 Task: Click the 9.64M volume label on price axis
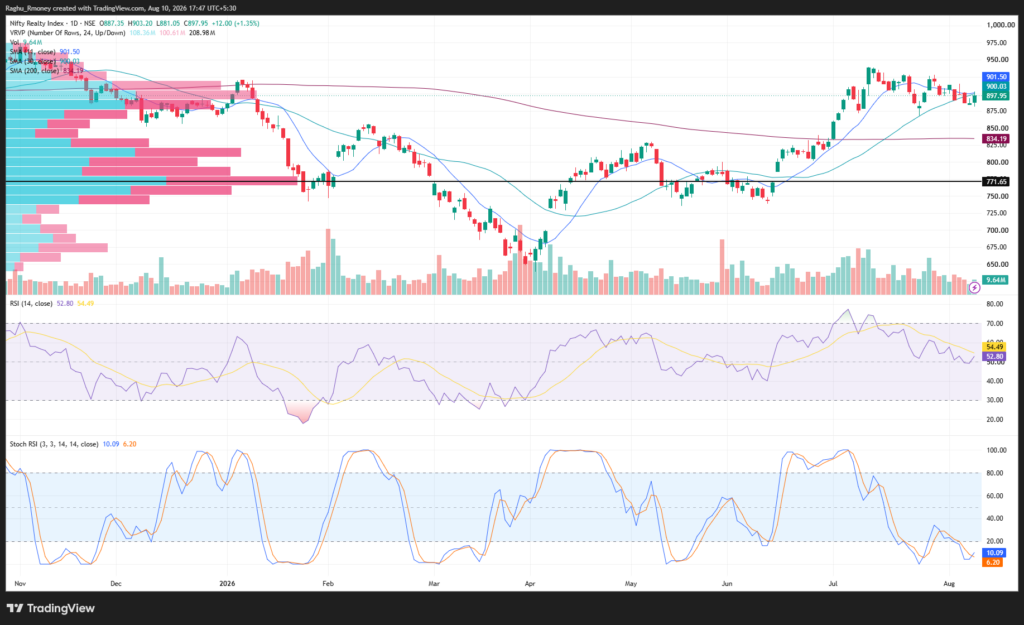pos(996,280)
